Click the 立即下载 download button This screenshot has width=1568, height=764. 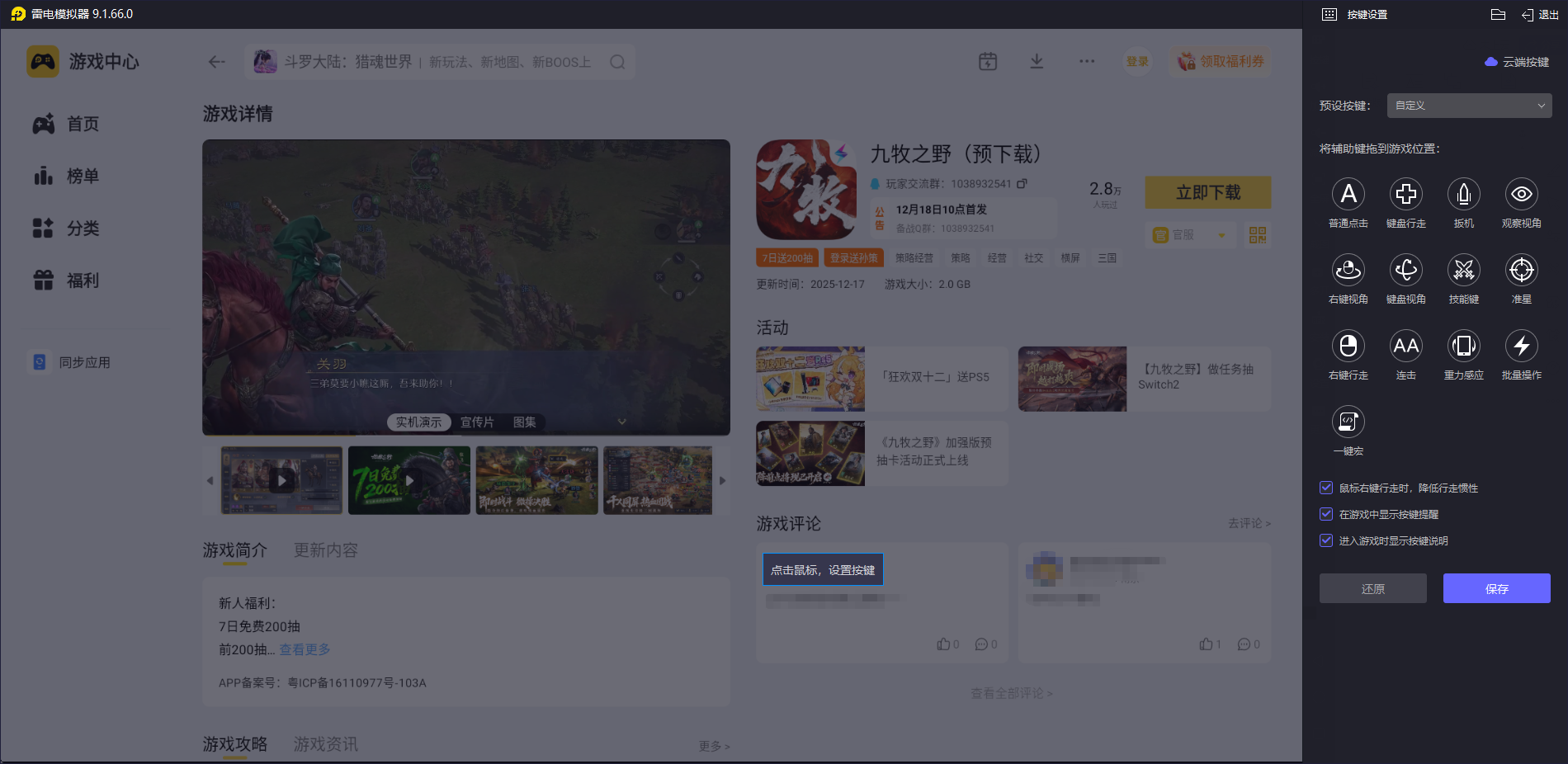pyautogui.click(x=1208, y=192)
